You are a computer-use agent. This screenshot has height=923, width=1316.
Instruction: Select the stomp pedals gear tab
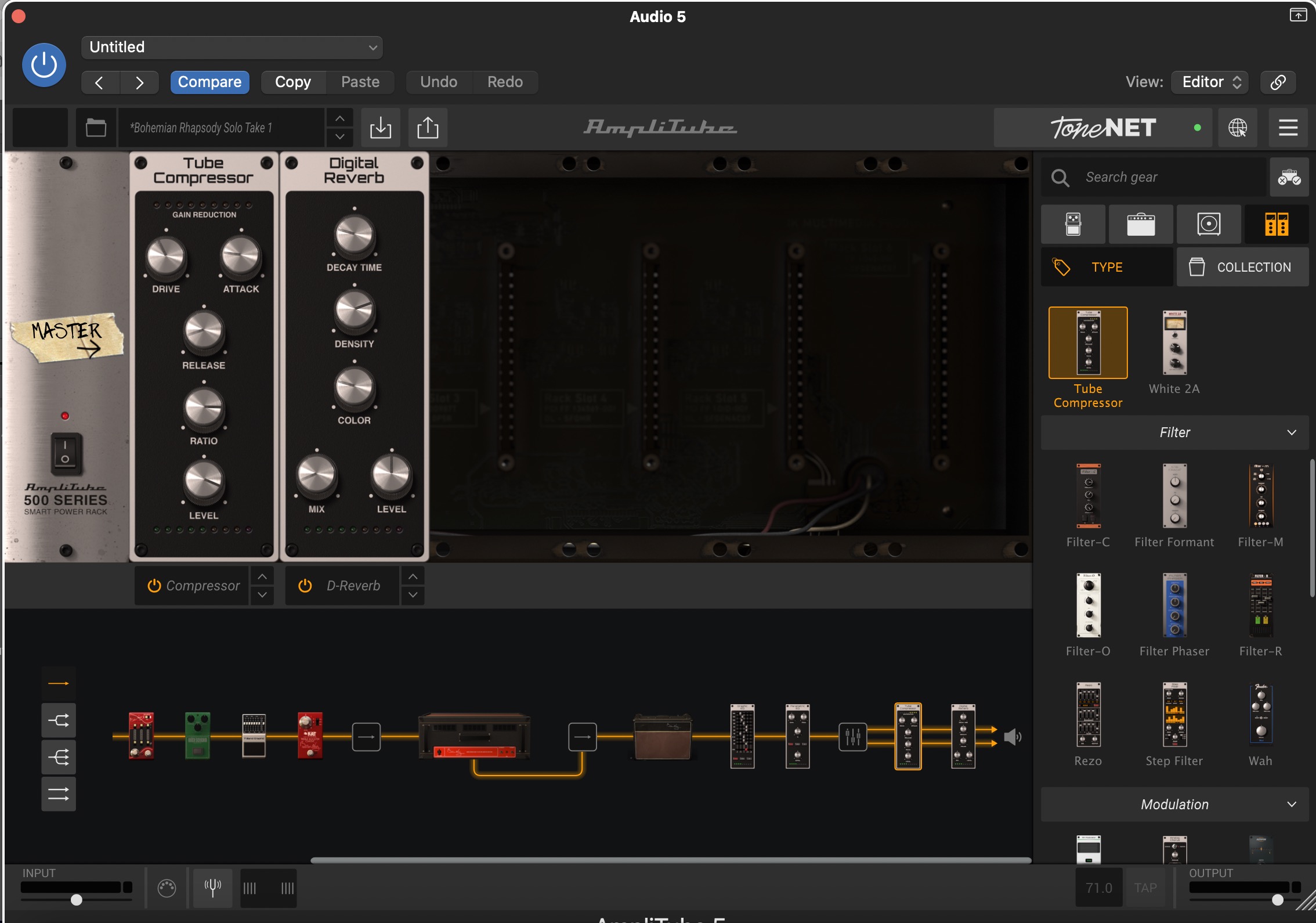click(1073, 224)
